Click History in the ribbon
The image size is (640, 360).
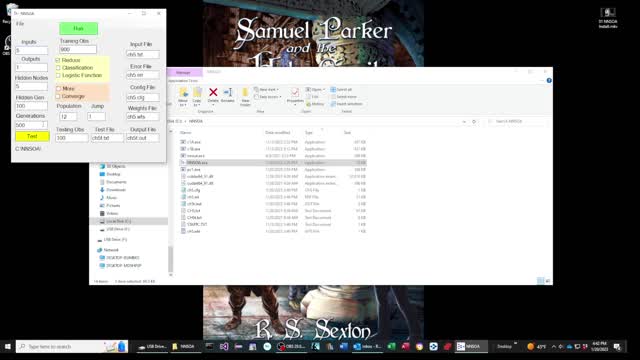(x=315, y=104)
